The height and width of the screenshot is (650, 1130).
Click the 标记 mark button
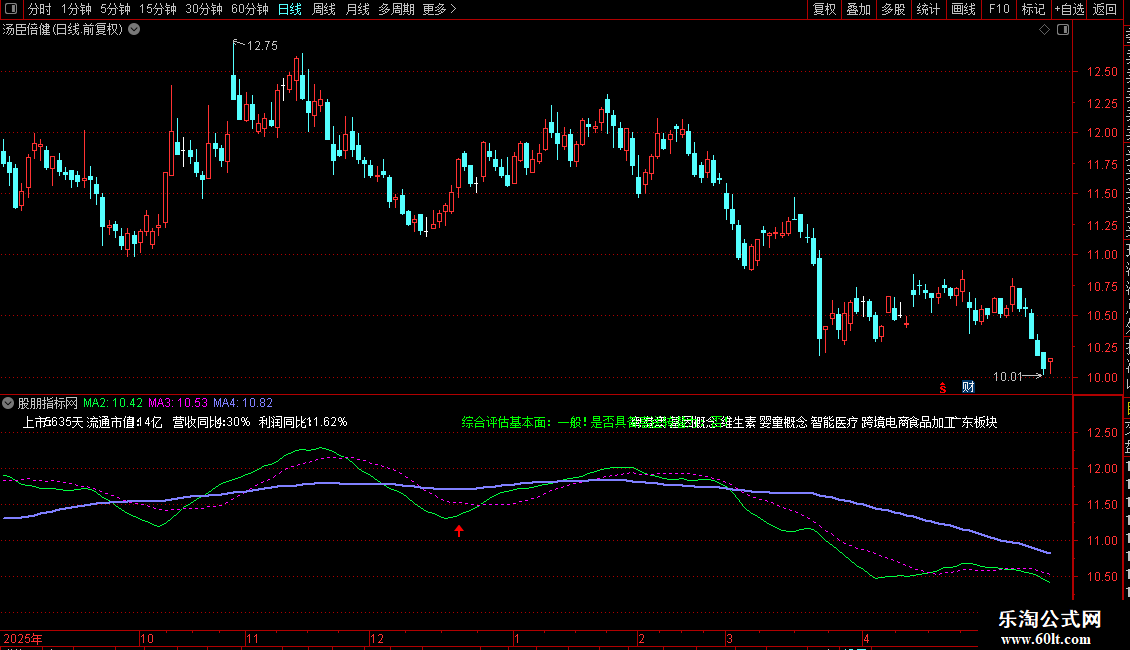1033,9
